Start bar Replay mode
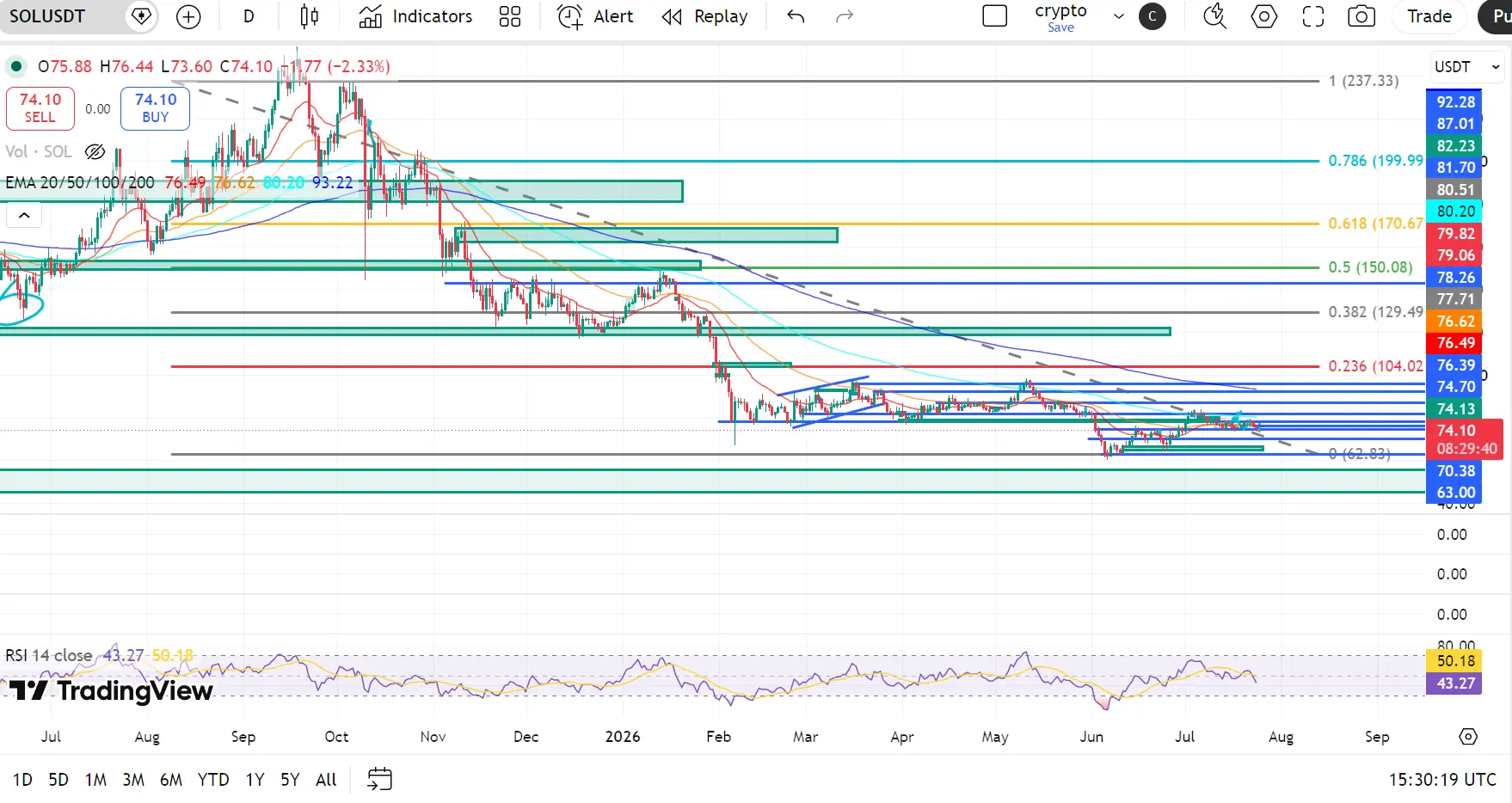 705,16
